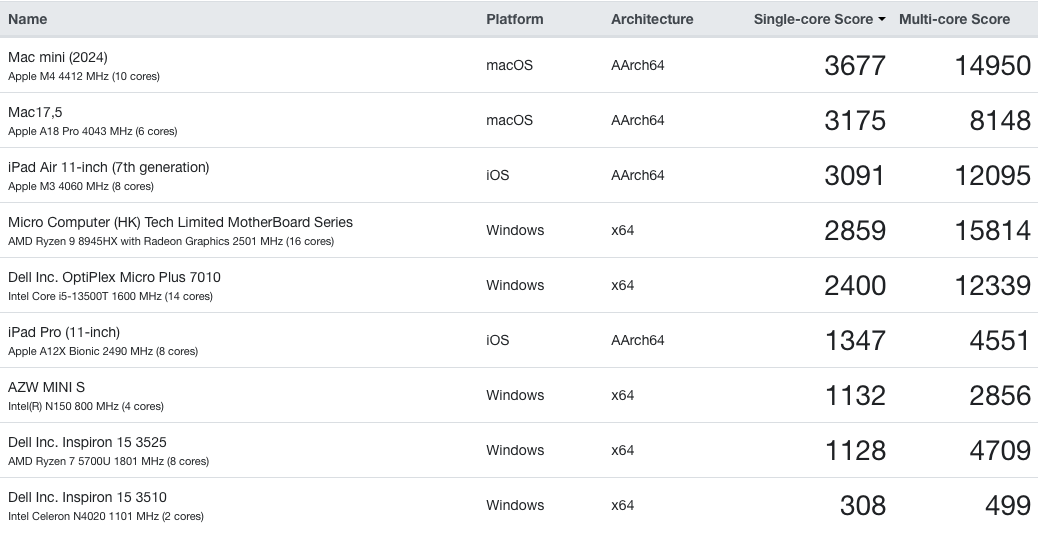Click single-core score 3091
This screenshot has width=1041, height=551.
[x=855, y=176]
